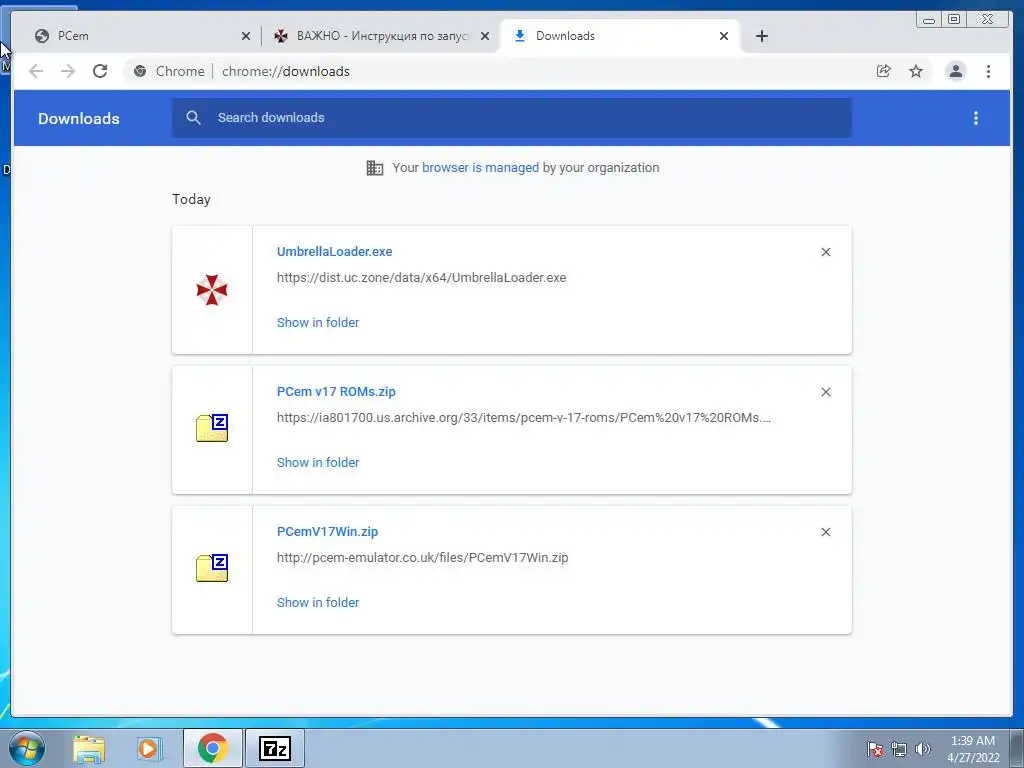1024x768 pixels.
Task: Click the Today date heading
Action: [191, 199]
